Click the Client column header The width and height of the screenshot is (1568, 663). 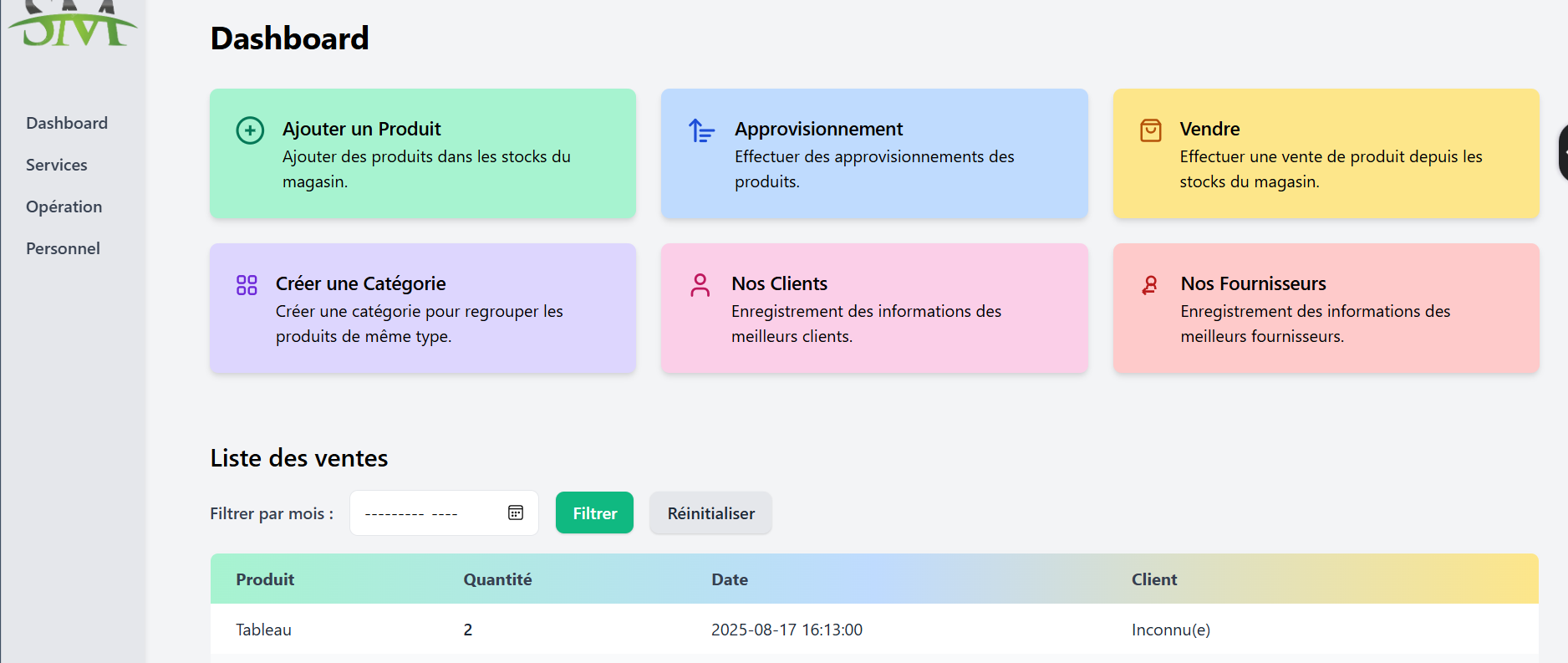pyautogui.click(x=1153, y=579)
